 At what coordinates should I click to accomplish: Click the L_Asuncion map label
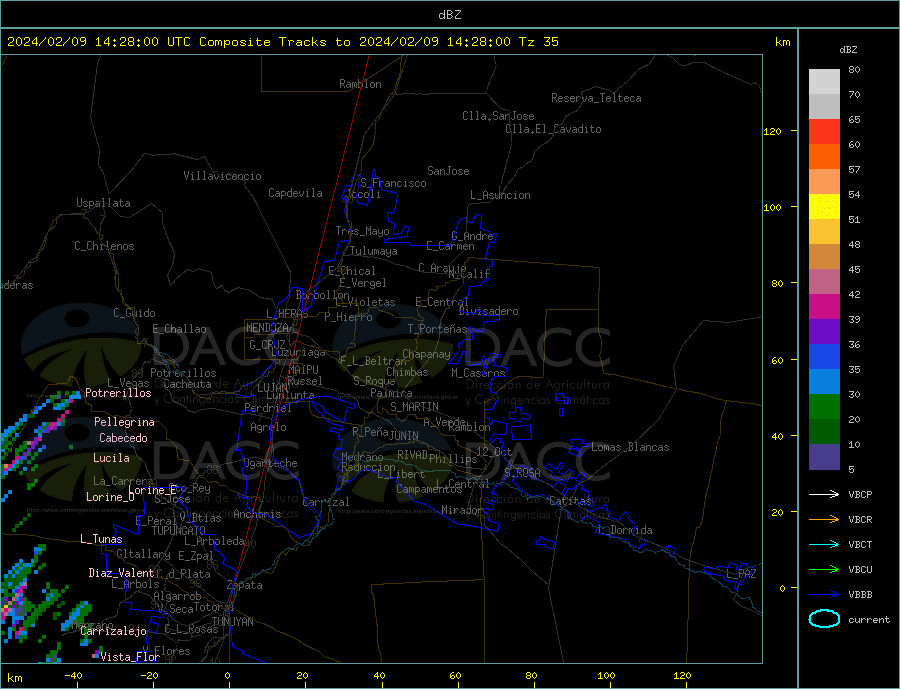tap(500, 195)
